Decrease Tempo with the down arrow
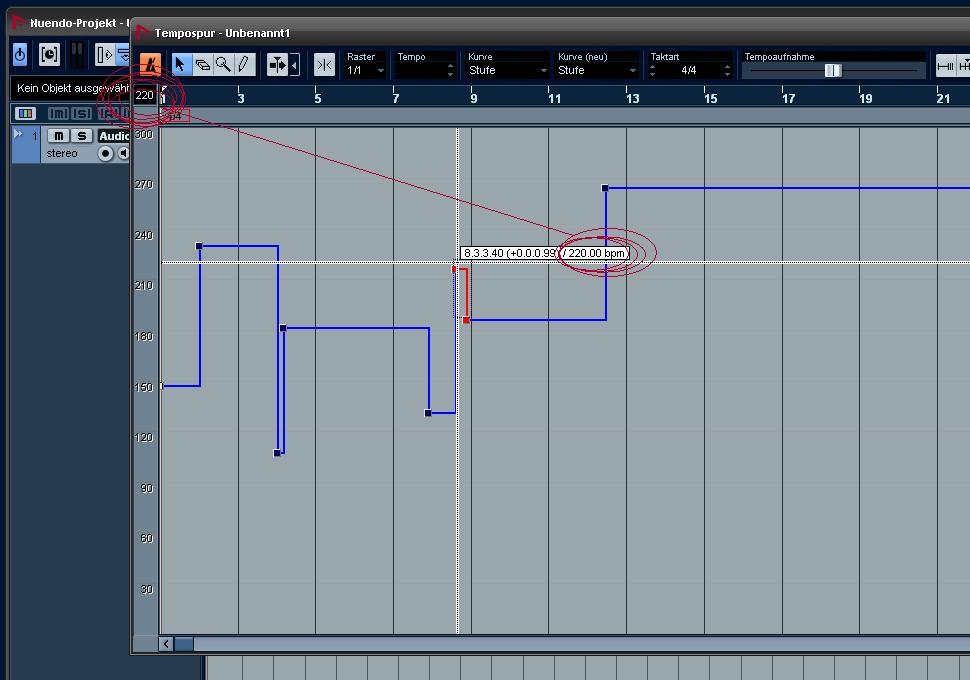The image size is (970, 680). [450, 74]
